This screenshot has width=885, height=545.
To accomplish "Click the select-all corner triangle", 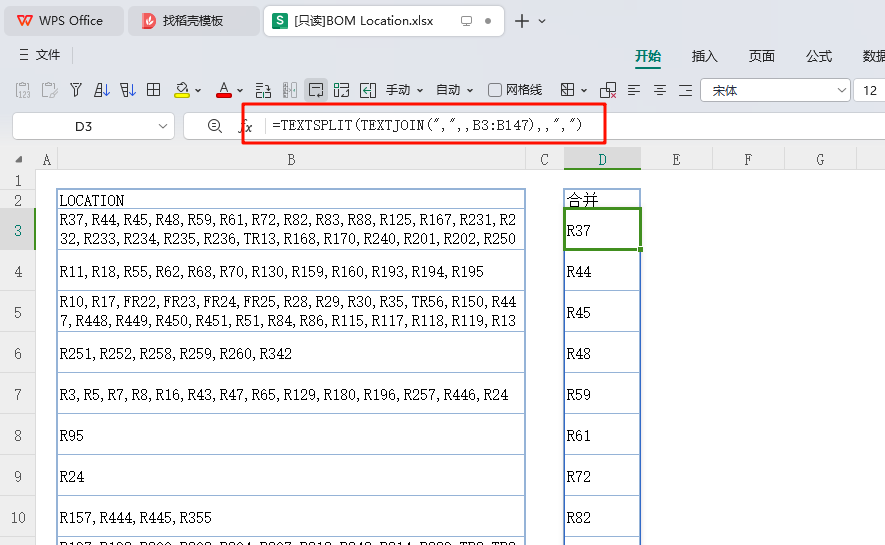I will click(19, 160).
